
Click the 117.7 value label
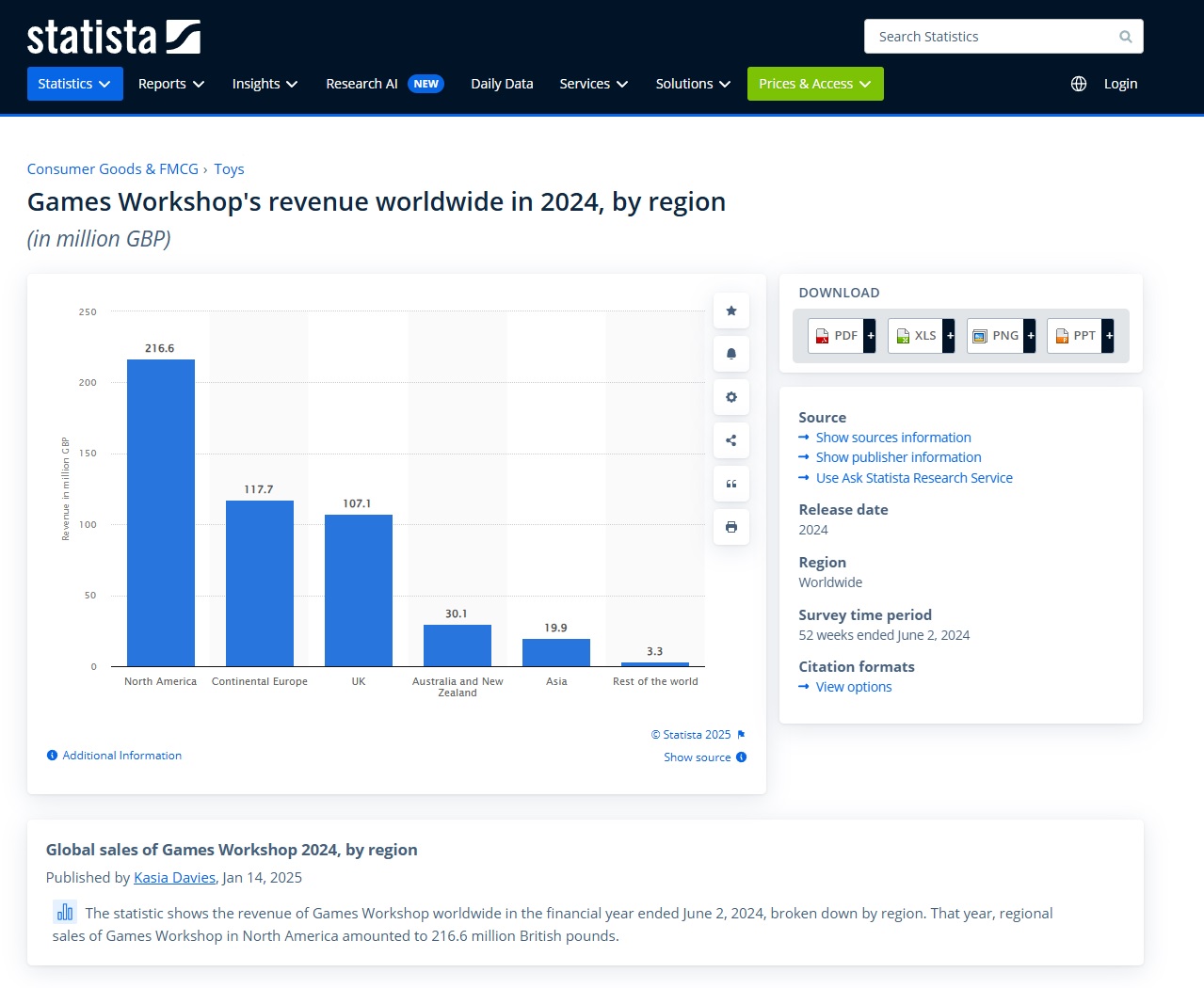tap(259, 489)
